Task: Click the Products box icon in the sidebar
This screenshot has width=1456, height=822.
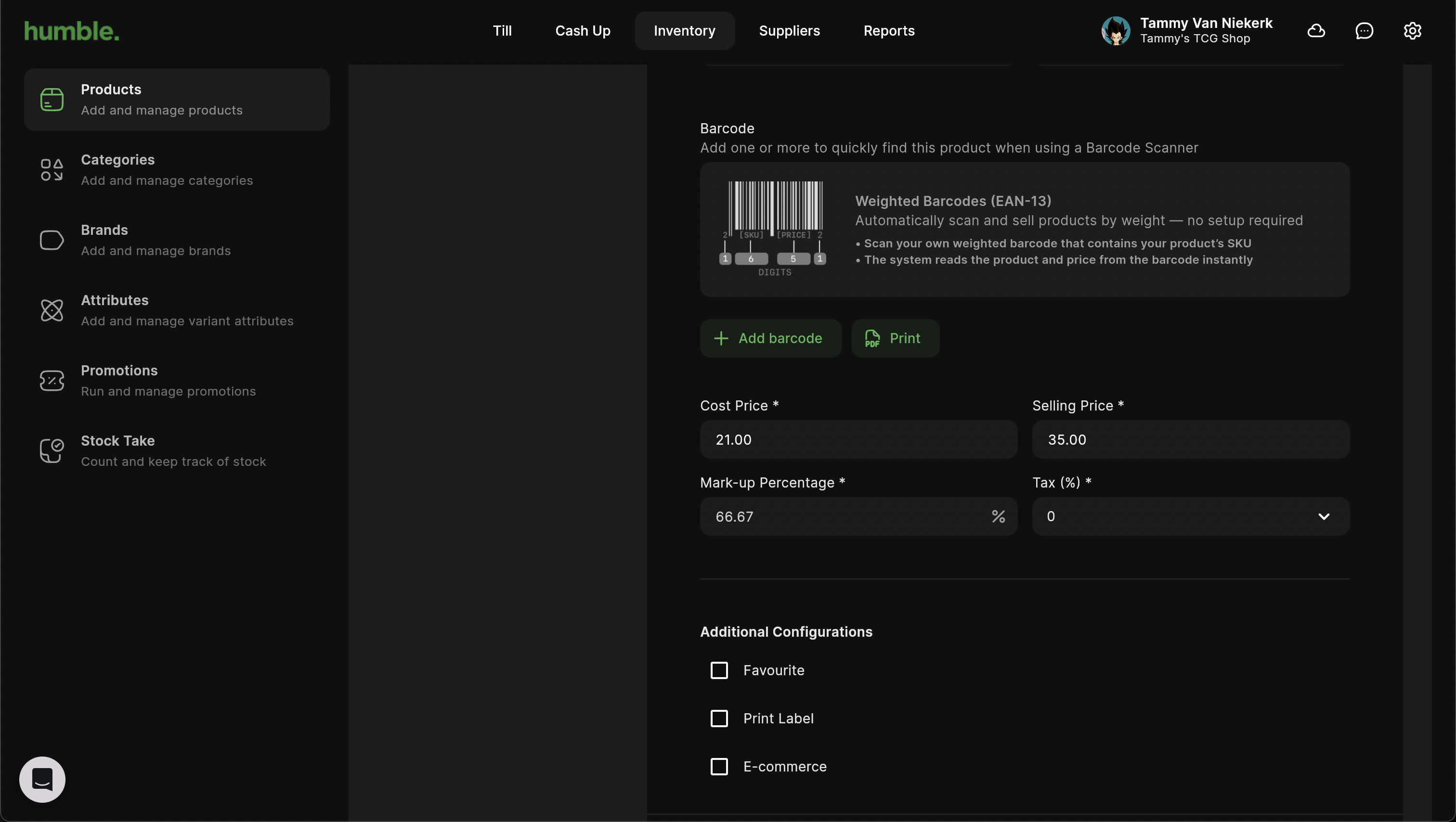Action: 52,100
